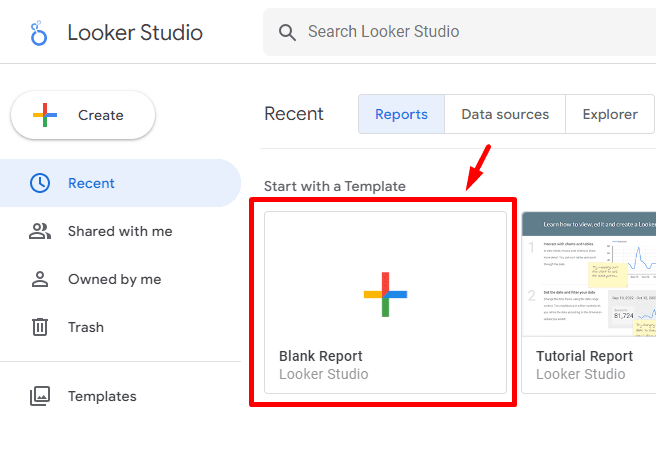Open the Explorer tab
656x449 pixels.
609,114
